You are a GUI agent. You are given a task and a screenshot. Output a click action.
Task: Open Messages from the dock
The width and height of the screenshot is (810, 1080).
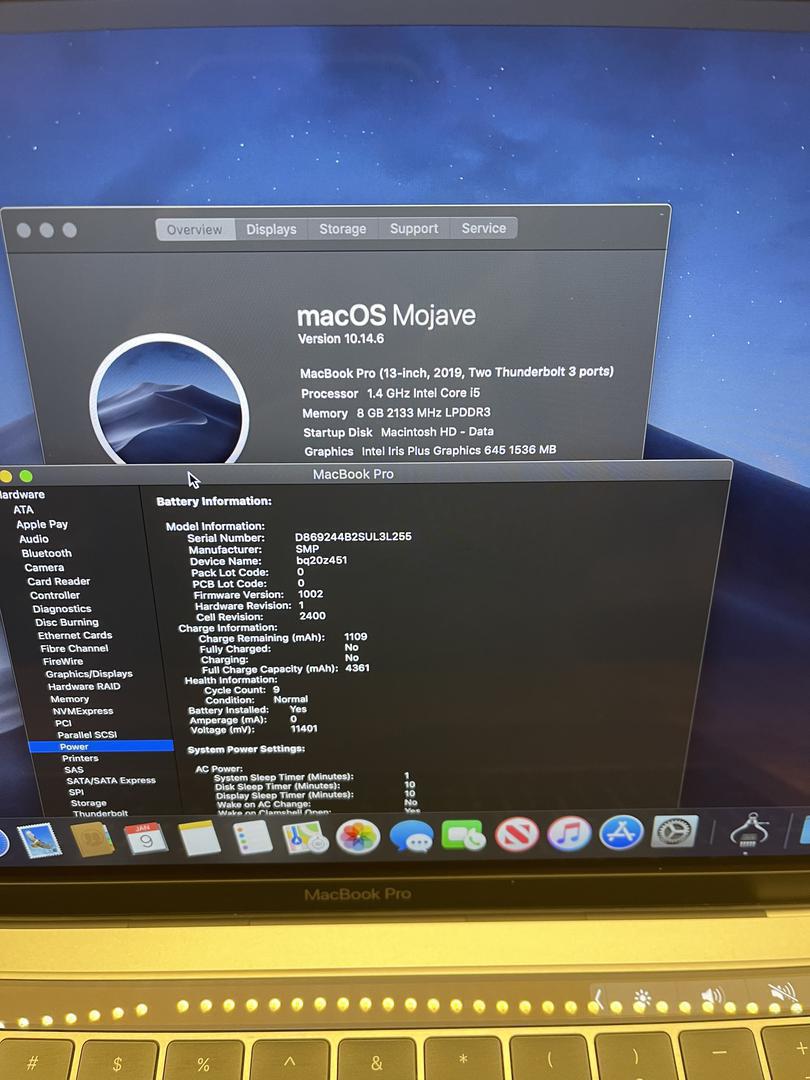click(411, 836)
